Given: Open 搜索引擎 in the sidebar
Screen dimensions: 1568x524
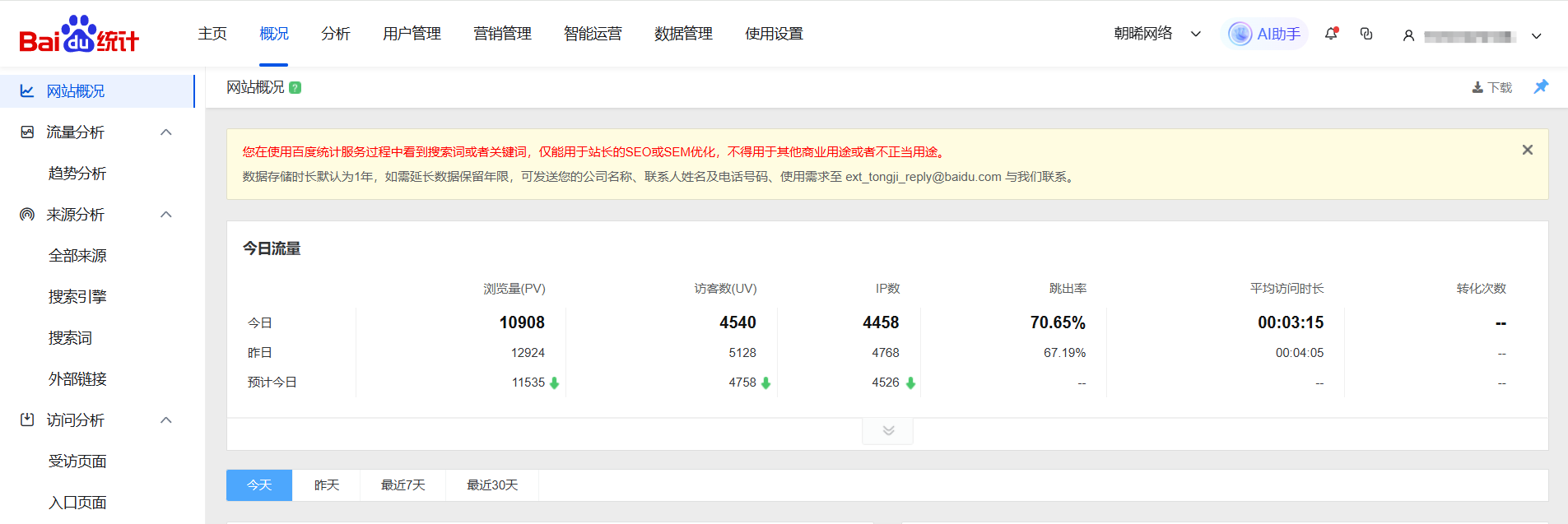Looking at the screenshot, I should (x=77, y=297).
